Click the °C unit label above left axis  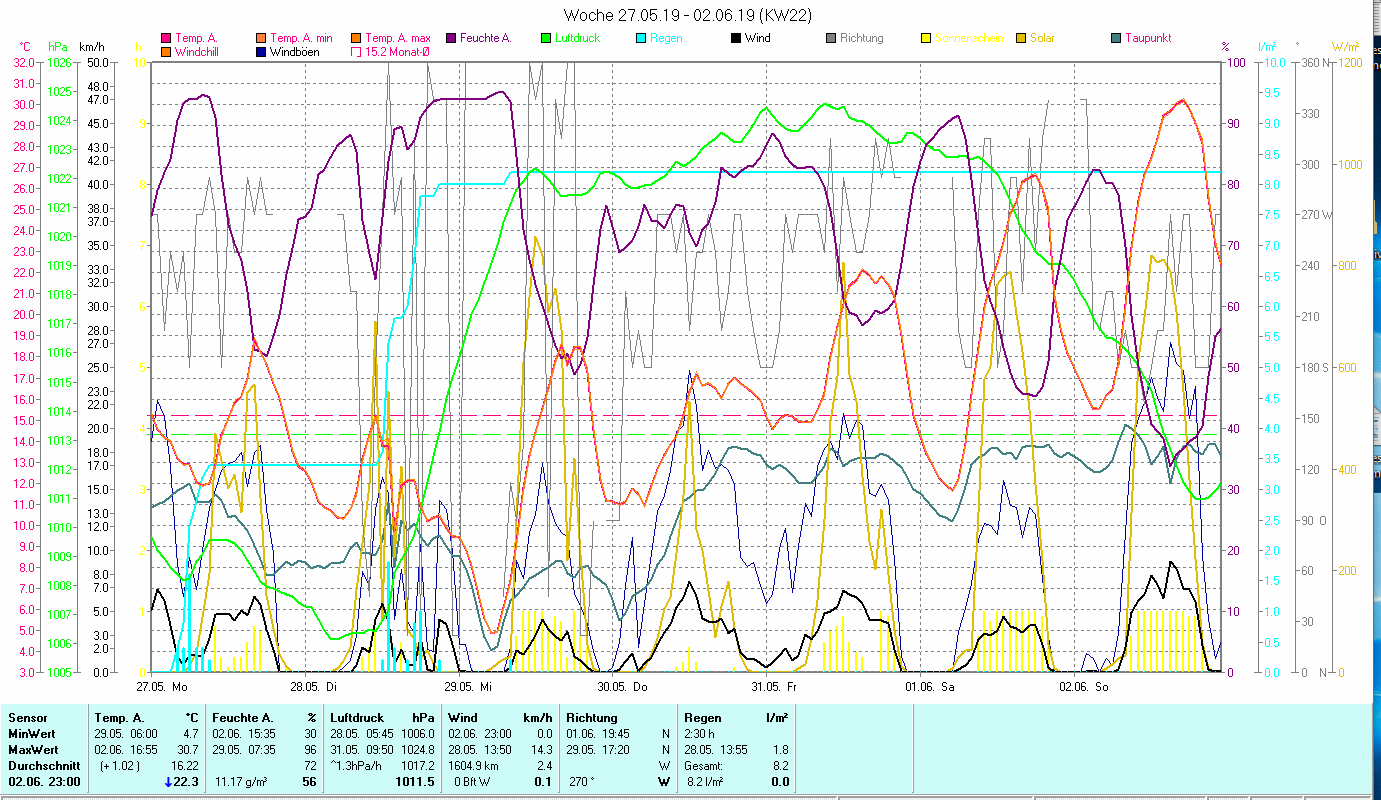25,47
